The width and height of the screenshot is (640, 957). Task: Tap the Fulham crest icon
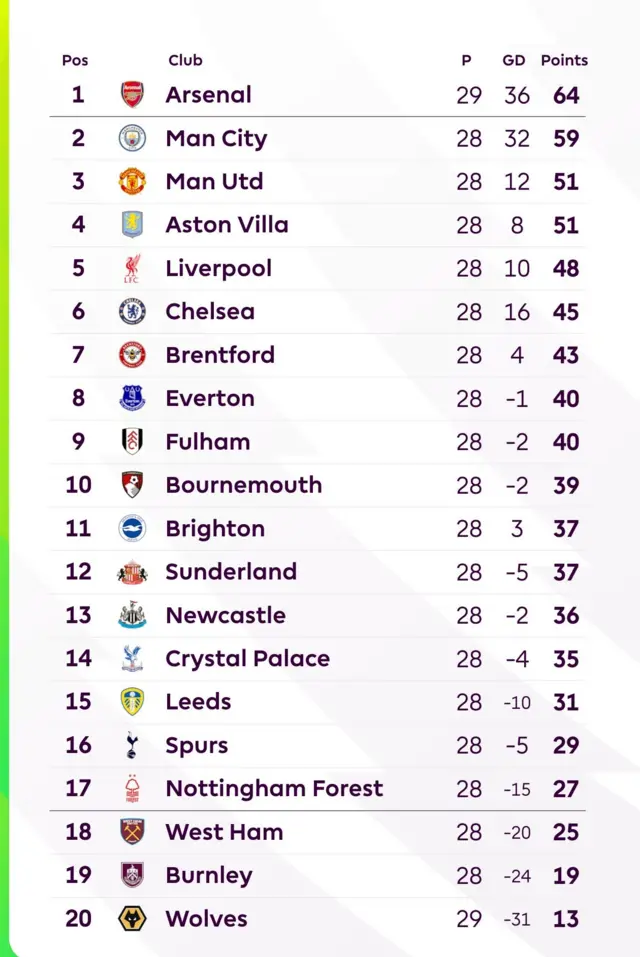tap(132, 441)
